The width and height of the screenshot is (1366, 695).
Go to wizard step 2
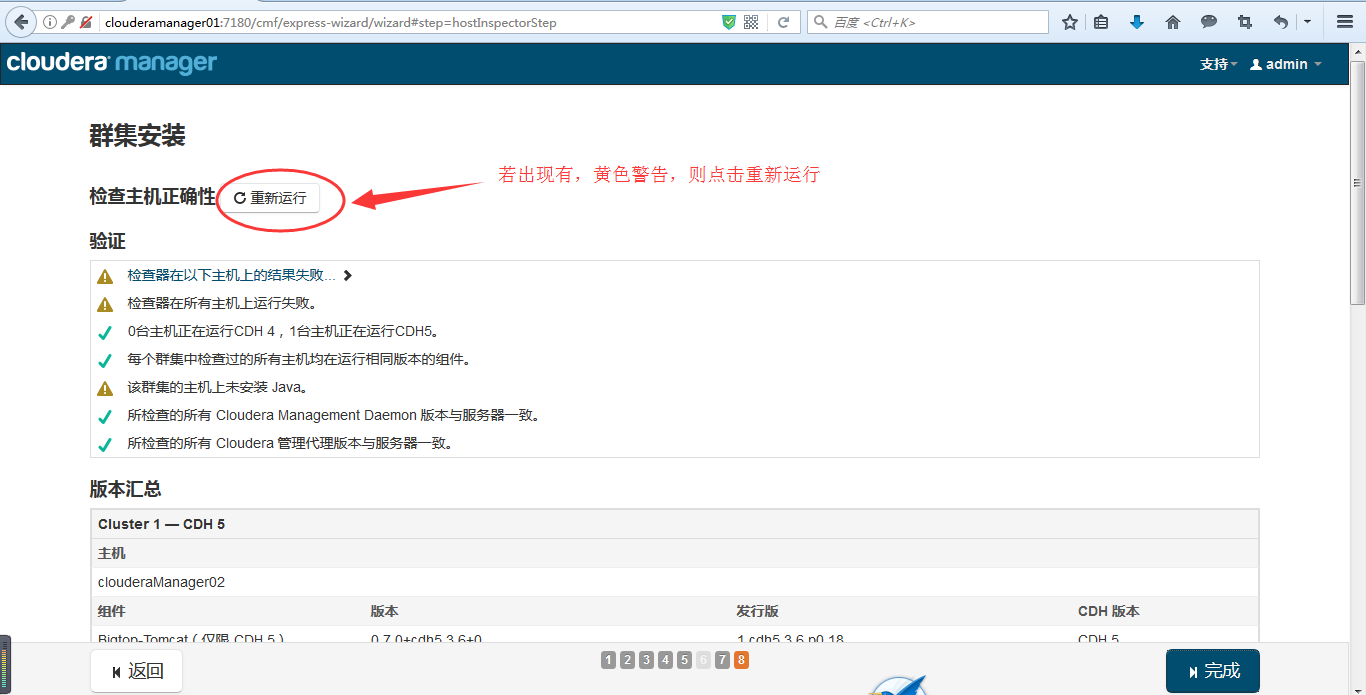coord(627,660)
